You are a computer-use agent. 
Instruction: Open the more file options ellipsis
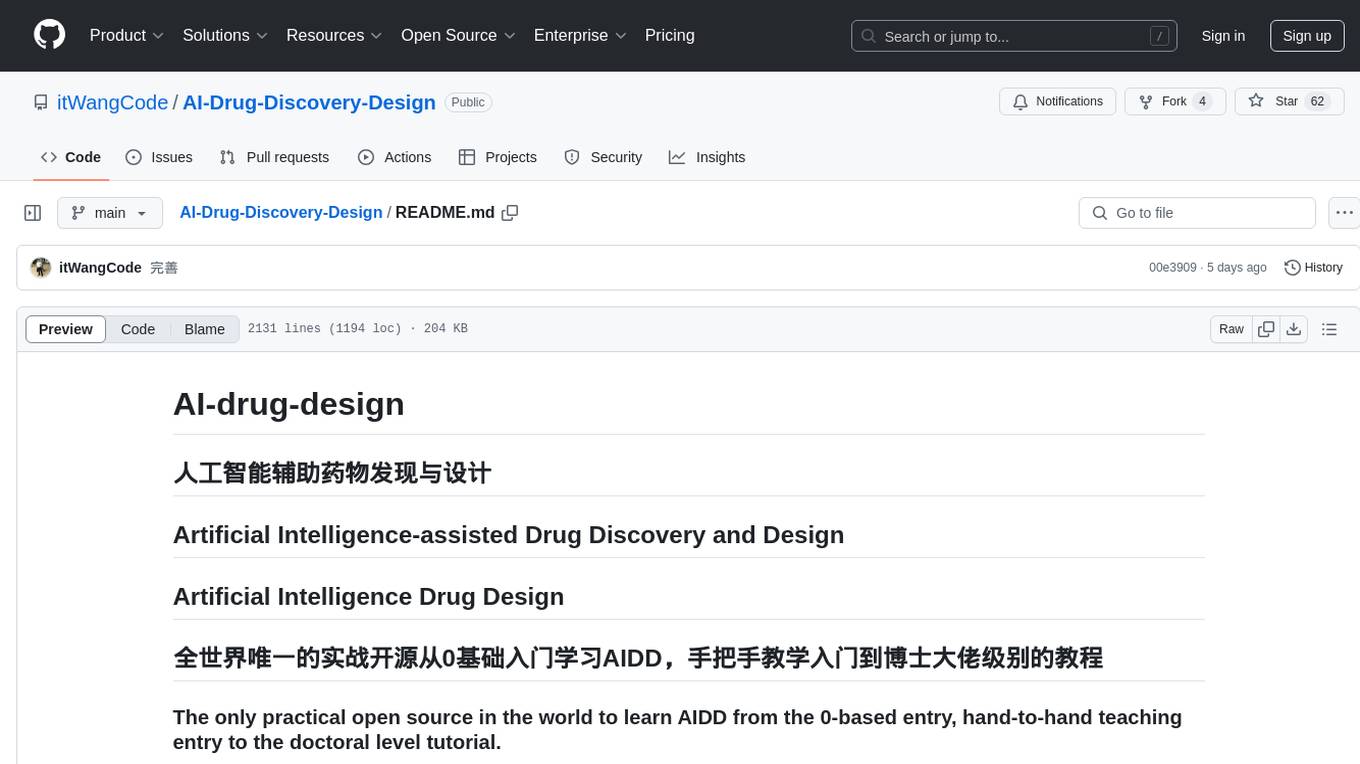[x=1344, y=213]
